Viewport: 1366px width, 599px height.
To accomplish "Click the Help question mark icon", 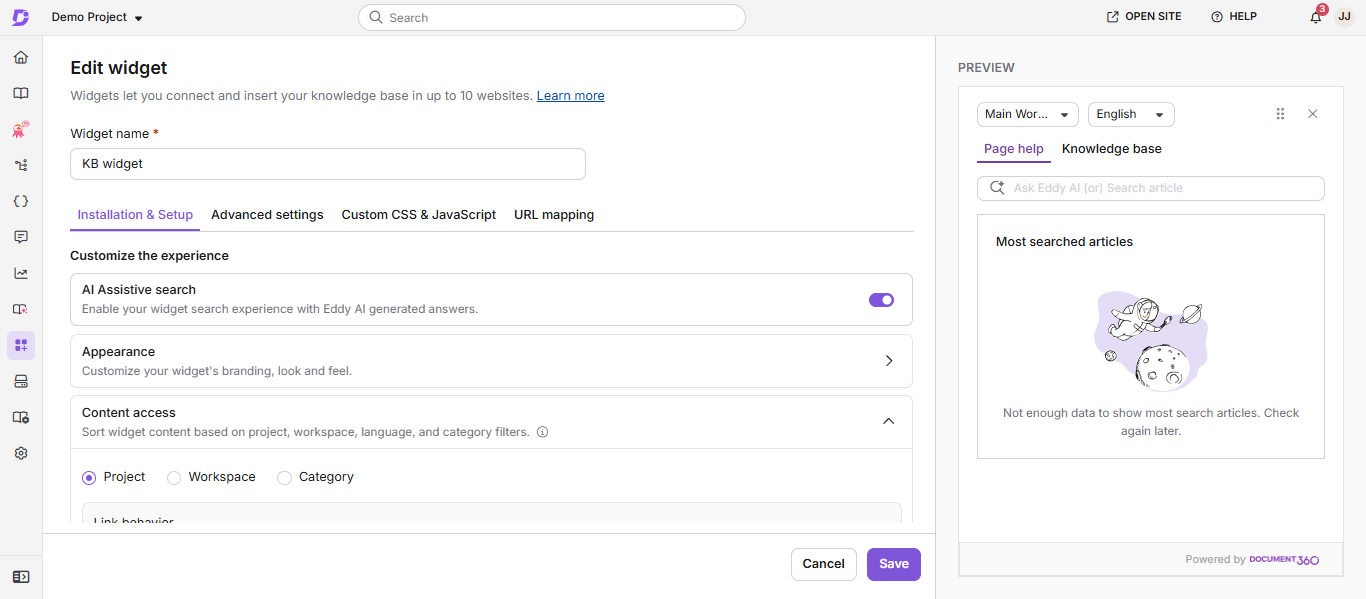I will click(x=1217, y=17).
